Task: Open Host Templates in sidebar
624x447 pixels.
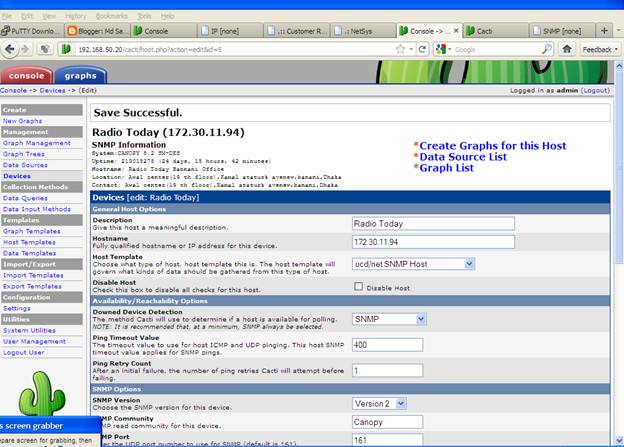Action: point(29,242)
